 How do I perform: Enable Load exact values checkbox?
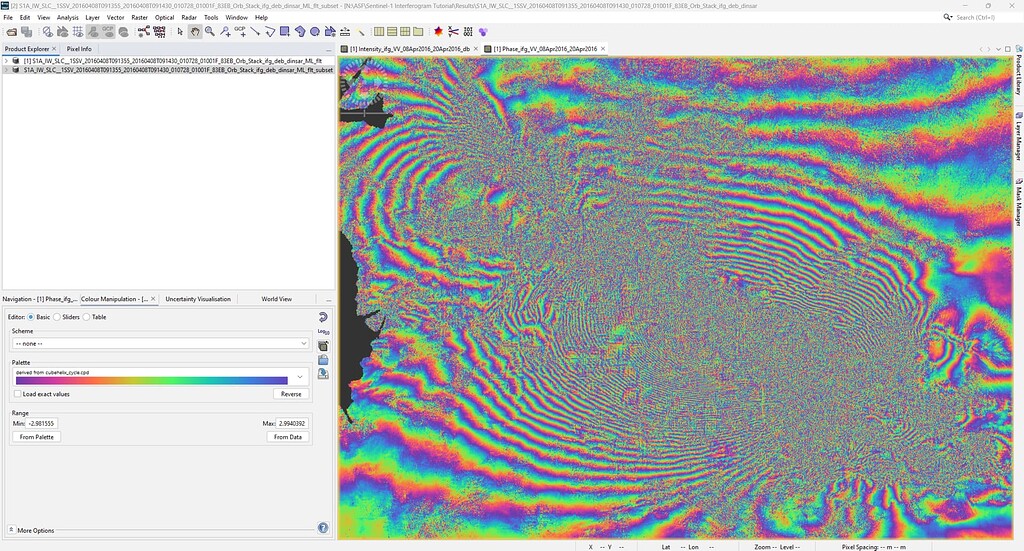point(17,394)
